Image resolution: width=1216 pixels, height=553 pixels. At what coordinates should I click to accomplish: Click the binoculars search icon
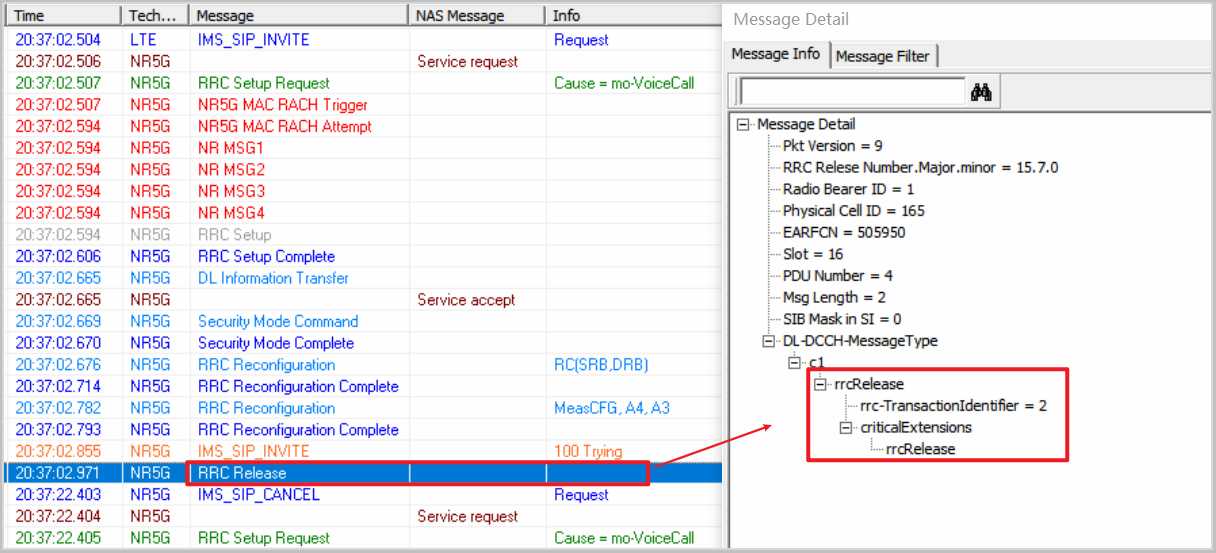click(x=981, y=92)
